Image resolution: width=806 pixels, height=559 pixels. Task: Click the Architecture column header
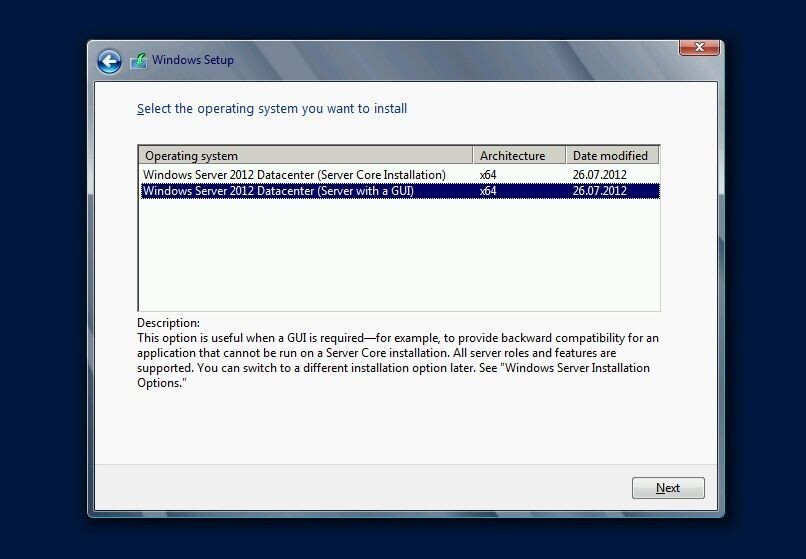click(x=519, y=155)
